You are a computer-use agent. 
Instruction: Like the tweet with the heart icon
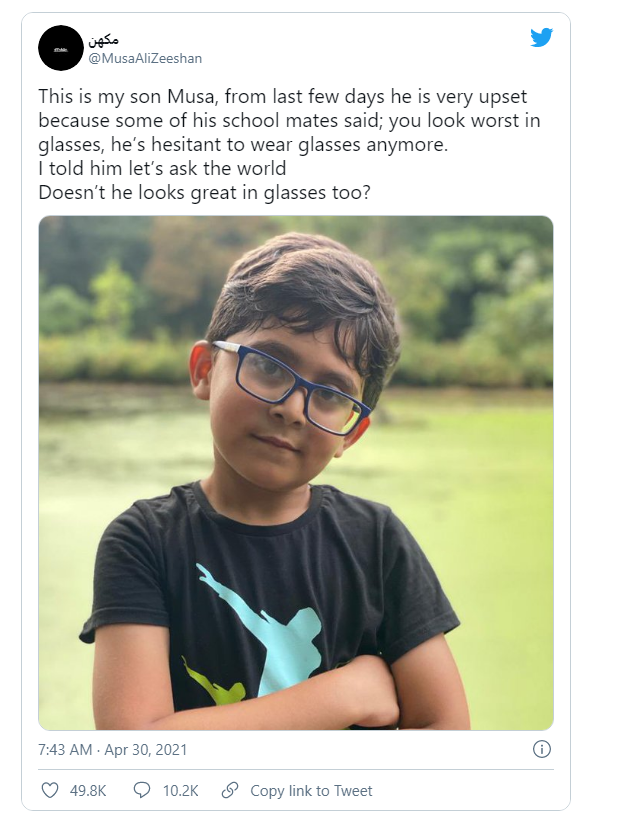point(50,791)
